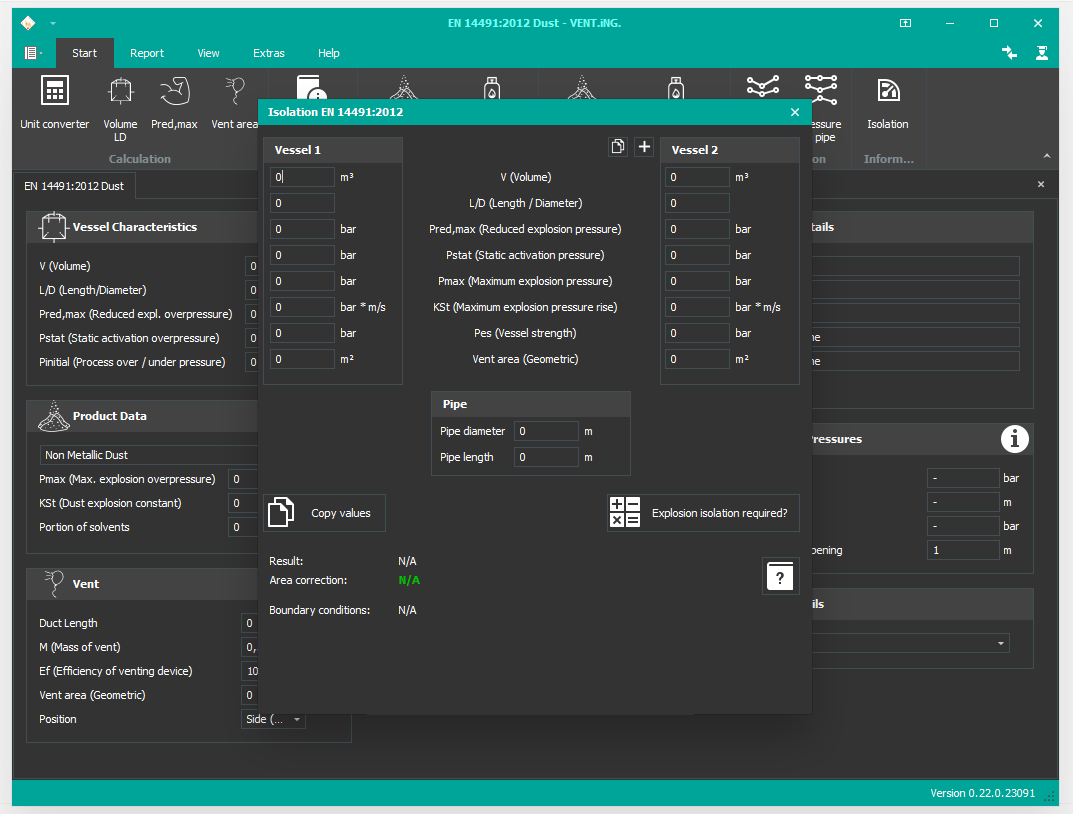Focus the Vessel 2 Volume field
Image resolution: width=1073 pixels, height=814 pixels.
pyautogui.click(x=697, y=177)
